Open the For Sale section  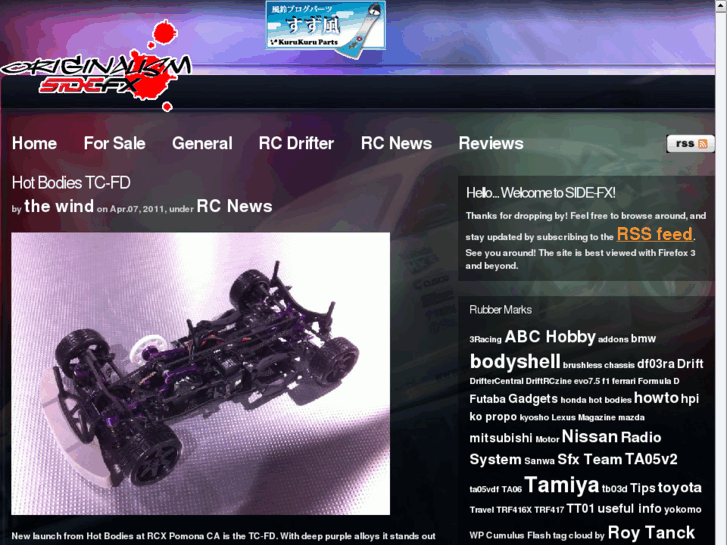115,143
